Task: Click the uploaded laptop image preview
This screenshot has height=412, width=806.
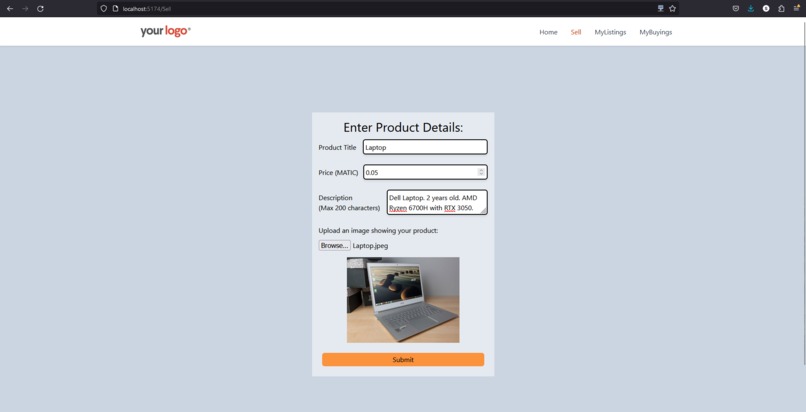Action: (403, 300)
